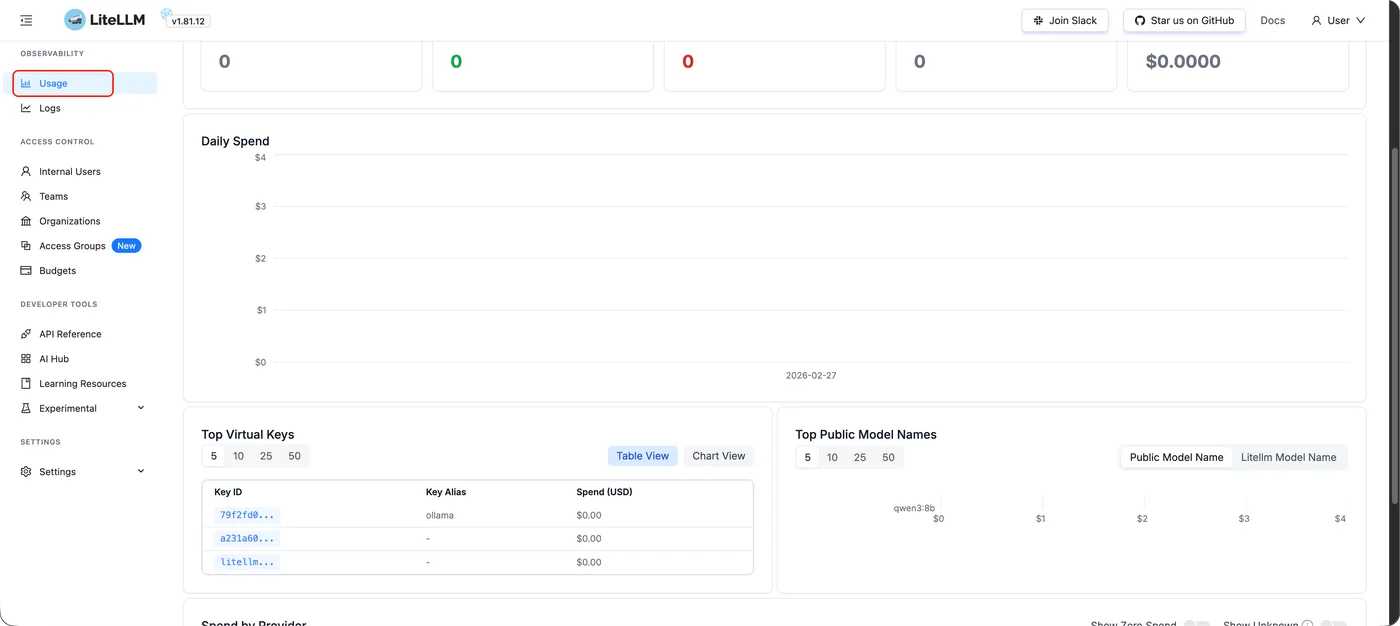
Task: Click the Budgets card icon
Action: point(26,271)
